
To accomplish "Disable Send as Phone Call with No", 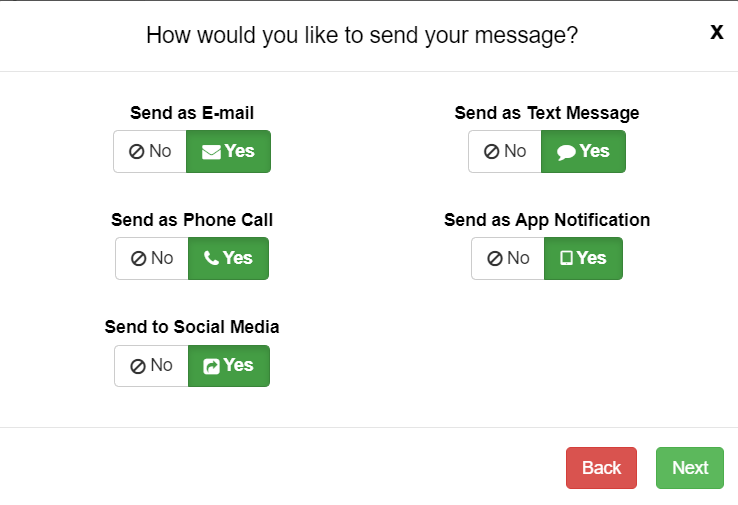I will [x=152, y=258].
